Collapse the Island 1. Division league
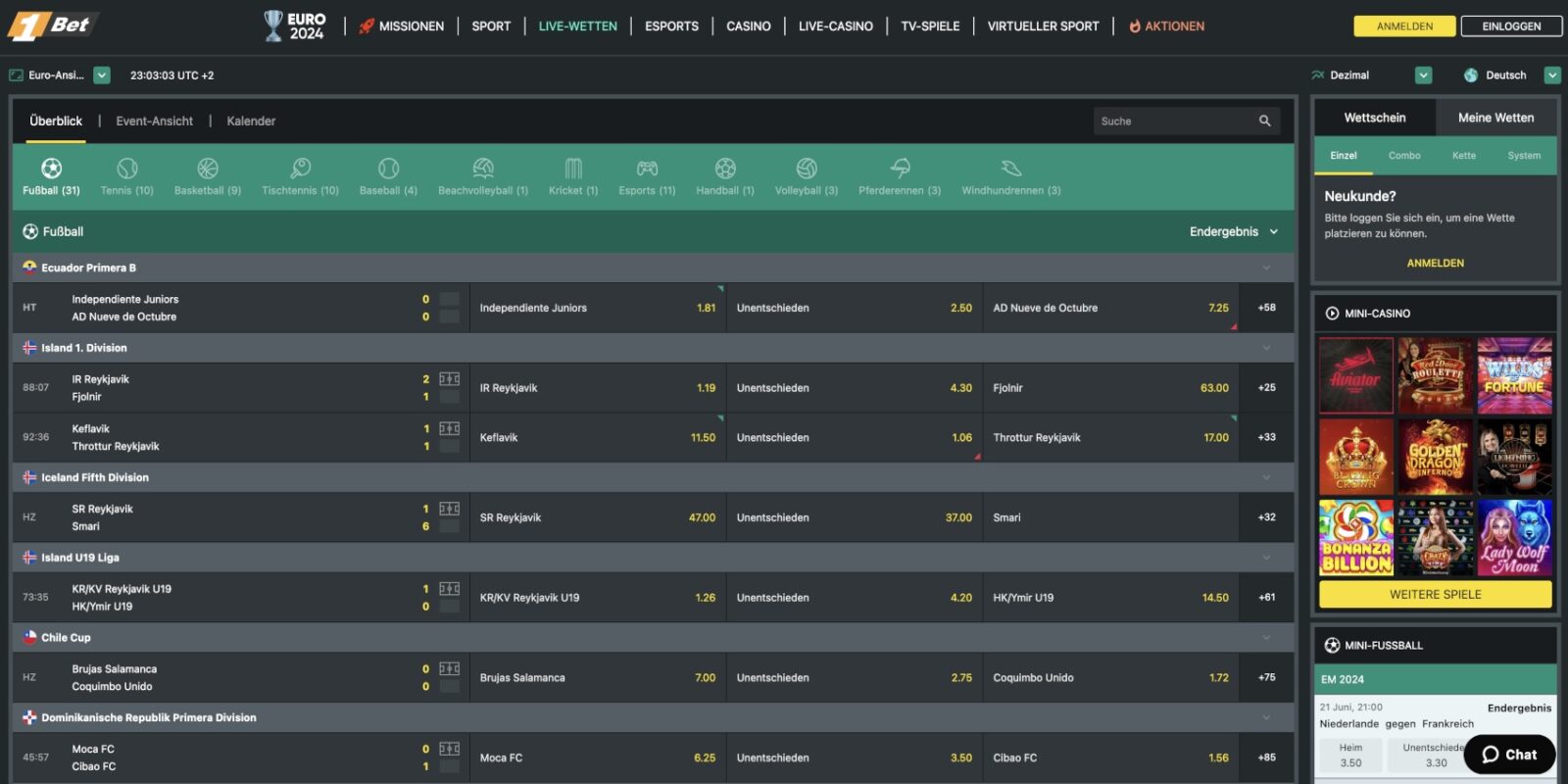 pyautogui.click(x=1266, y=348)
